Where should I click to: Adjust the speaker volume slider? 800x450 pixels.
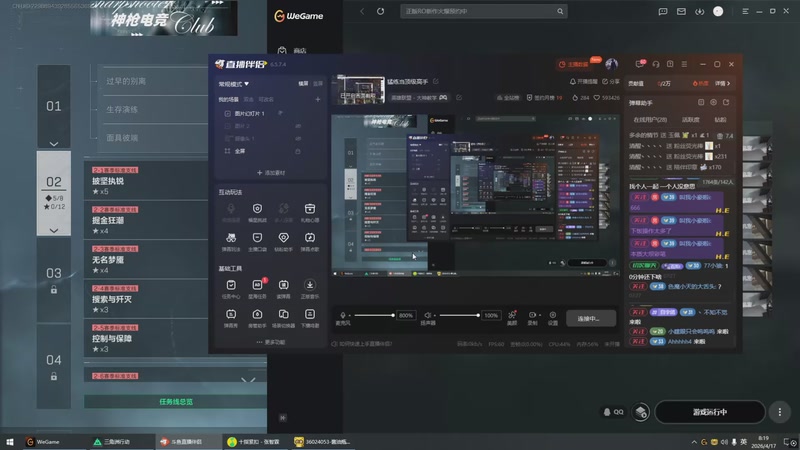coord(459,315)
